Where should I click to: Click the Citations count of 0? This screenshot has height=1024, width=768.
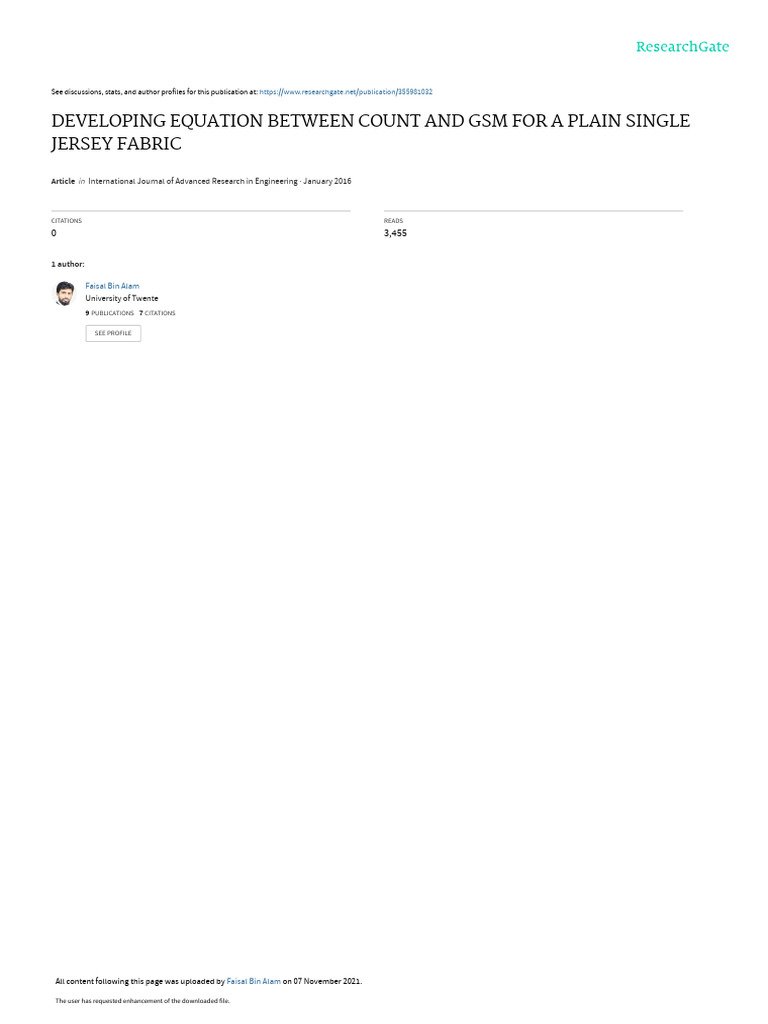pyautogui.click(x=54, y=233)
